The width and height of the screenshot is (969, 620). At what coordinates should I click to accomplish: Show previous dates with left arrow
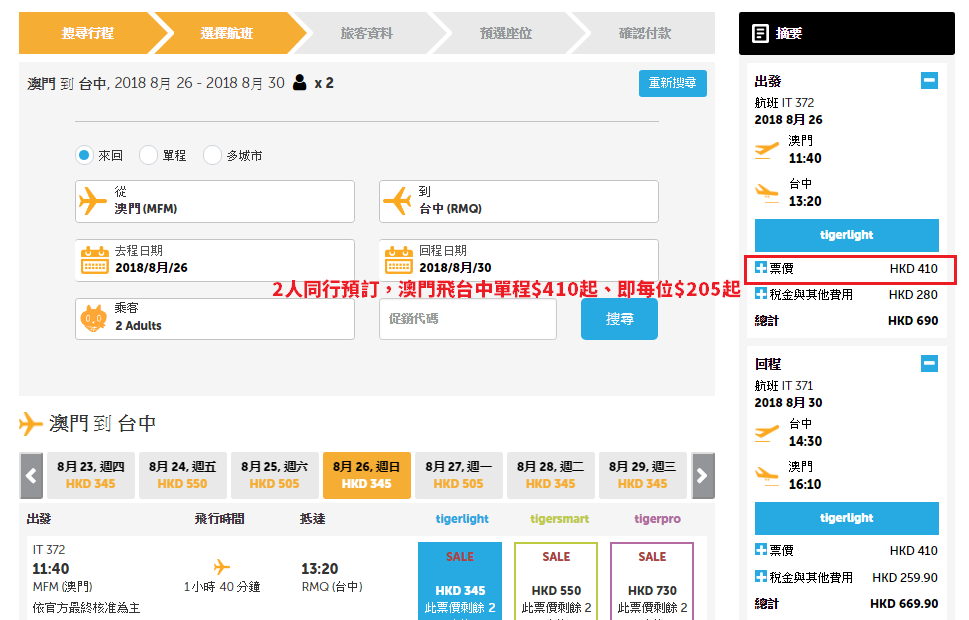coord(32,475)
